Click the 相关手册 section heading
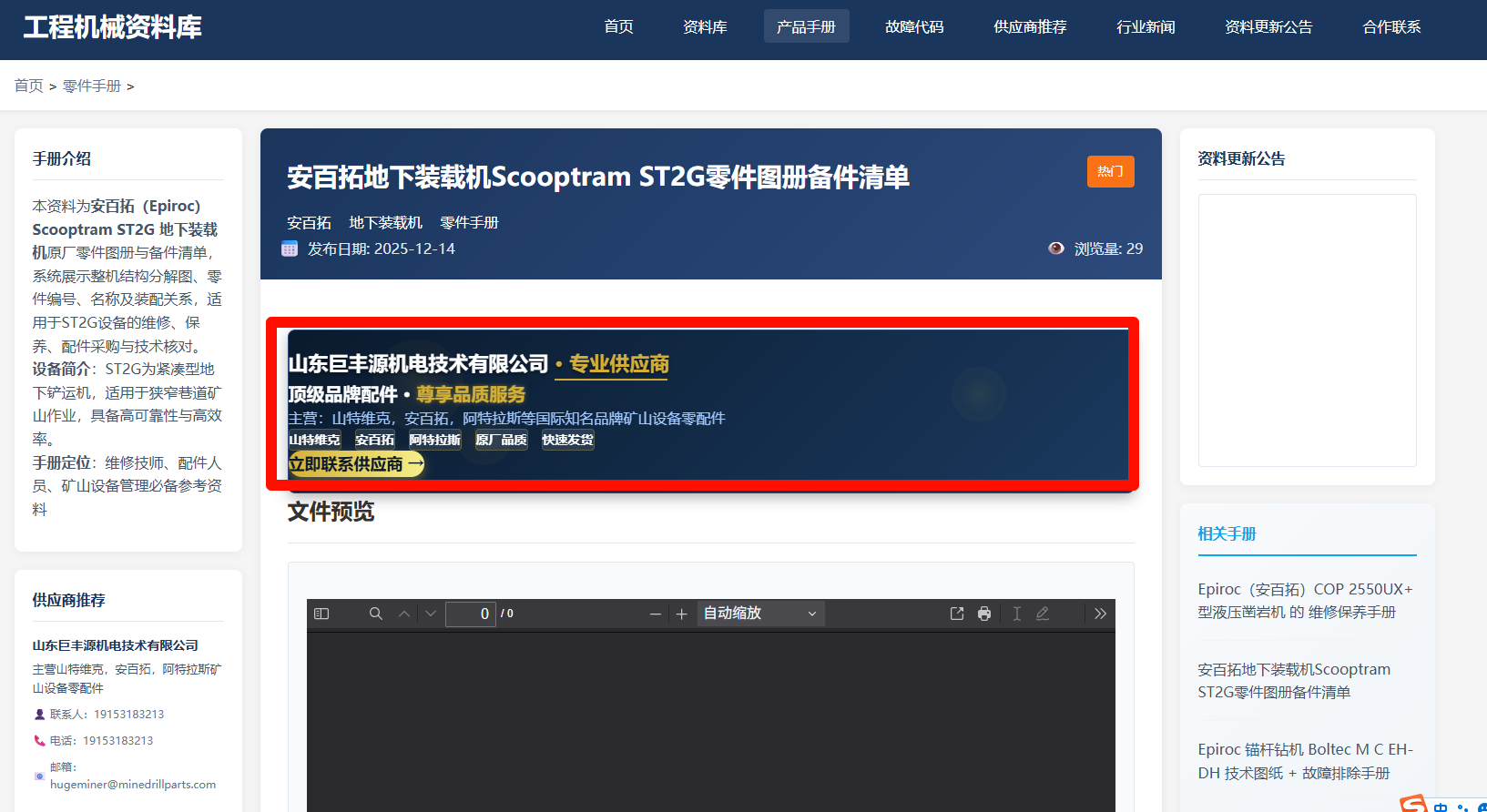The image size is (1487, 812). tap(1227, 534)
